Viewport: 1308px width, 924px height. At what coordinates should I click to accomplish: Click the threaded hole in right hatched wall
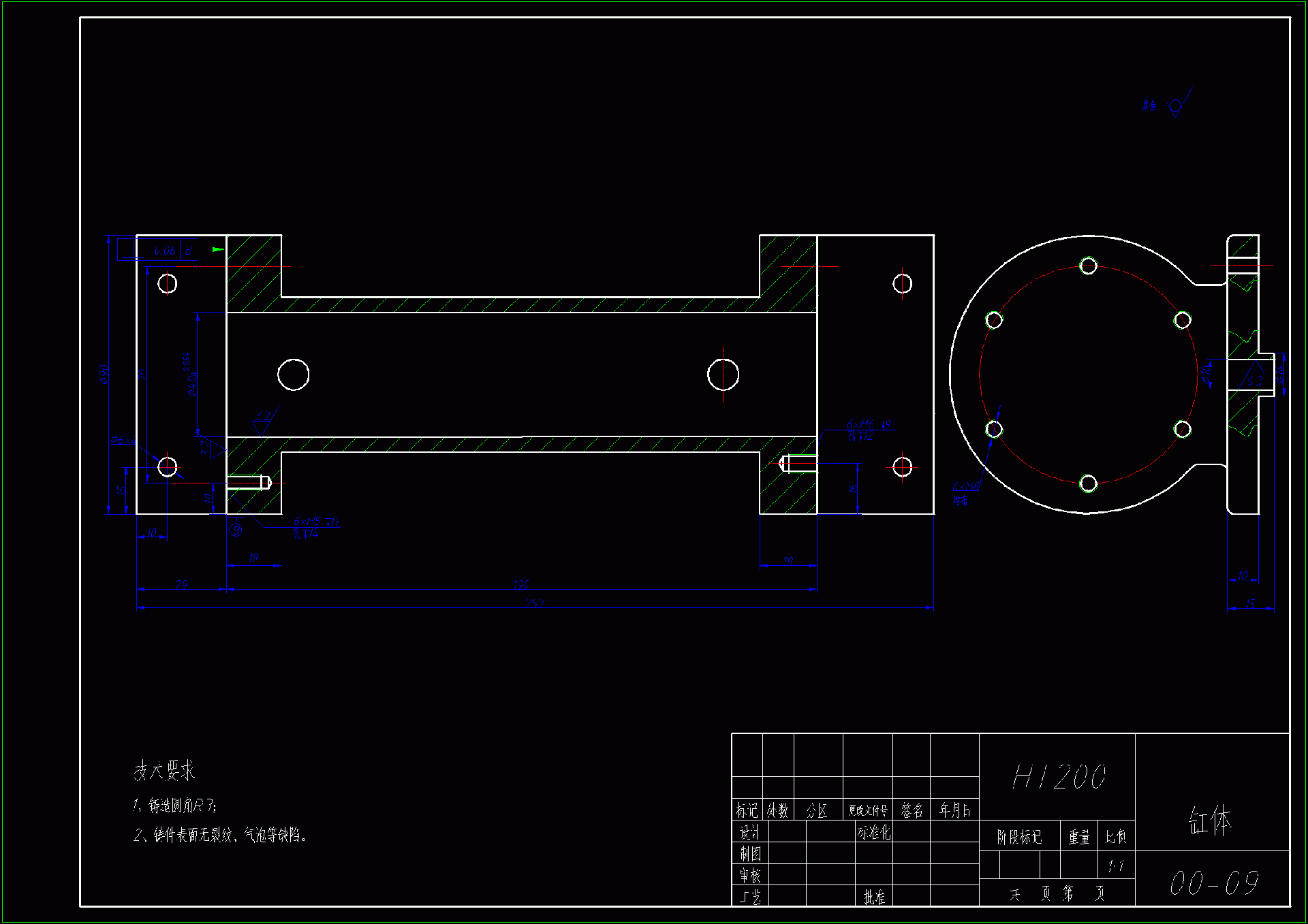798,464
